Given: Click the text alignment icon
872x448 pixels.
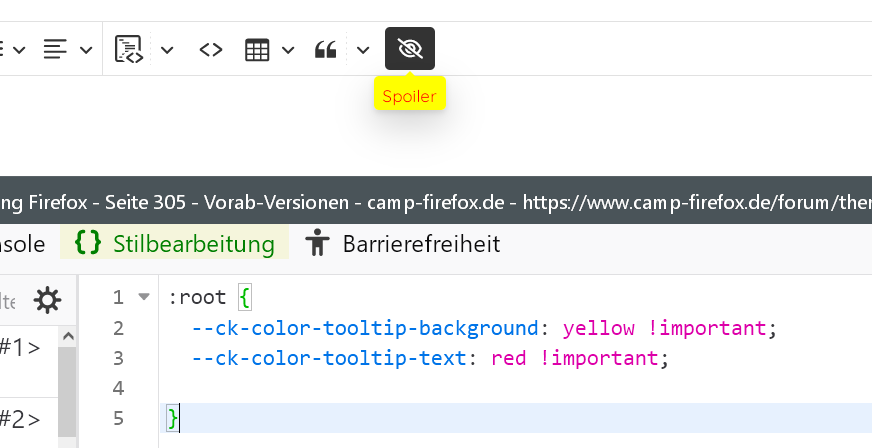Looking at the screenshot, I should tap(56, 49).
